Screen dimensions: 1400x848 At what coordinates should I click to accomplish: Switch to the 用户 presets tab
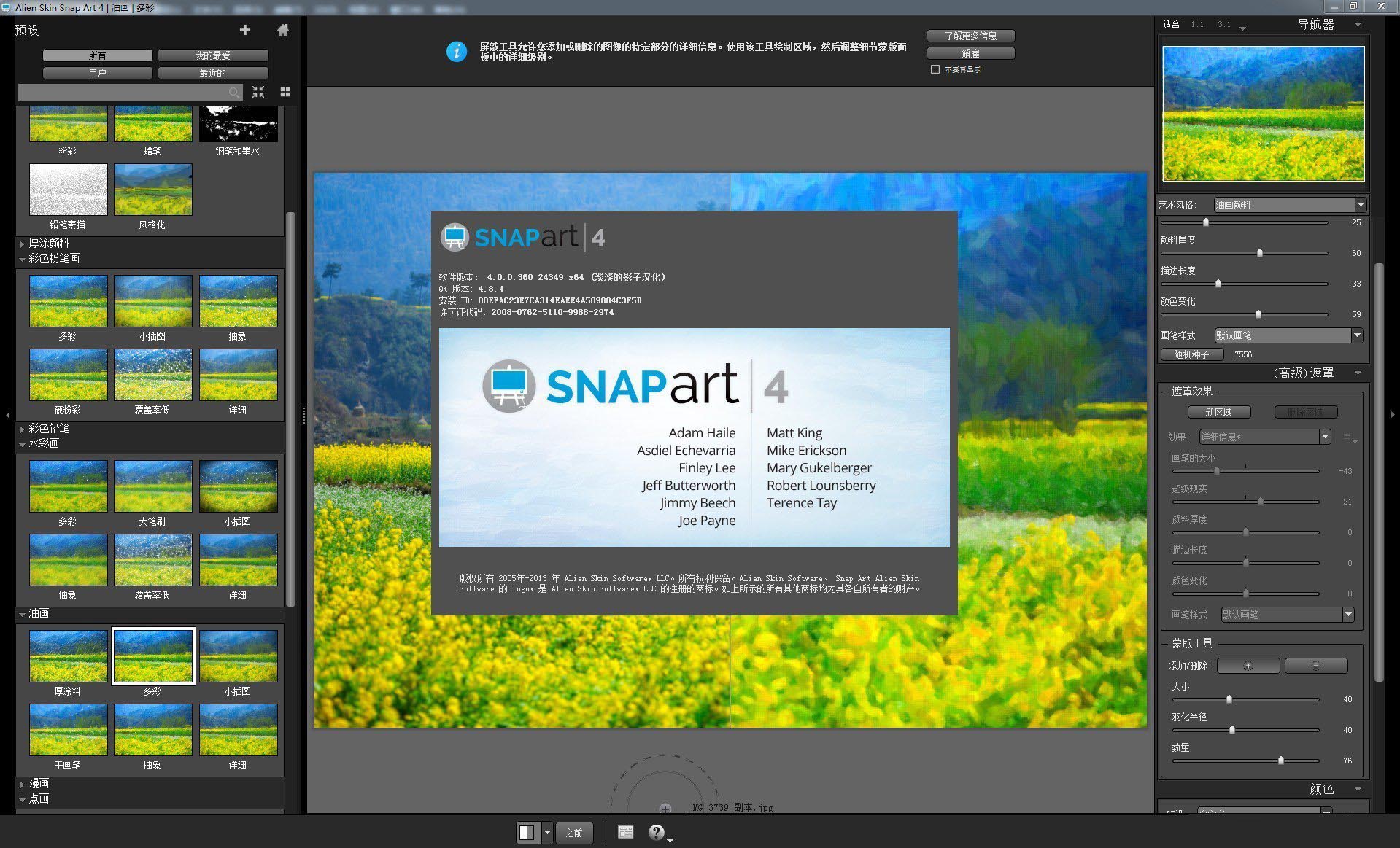98,72
